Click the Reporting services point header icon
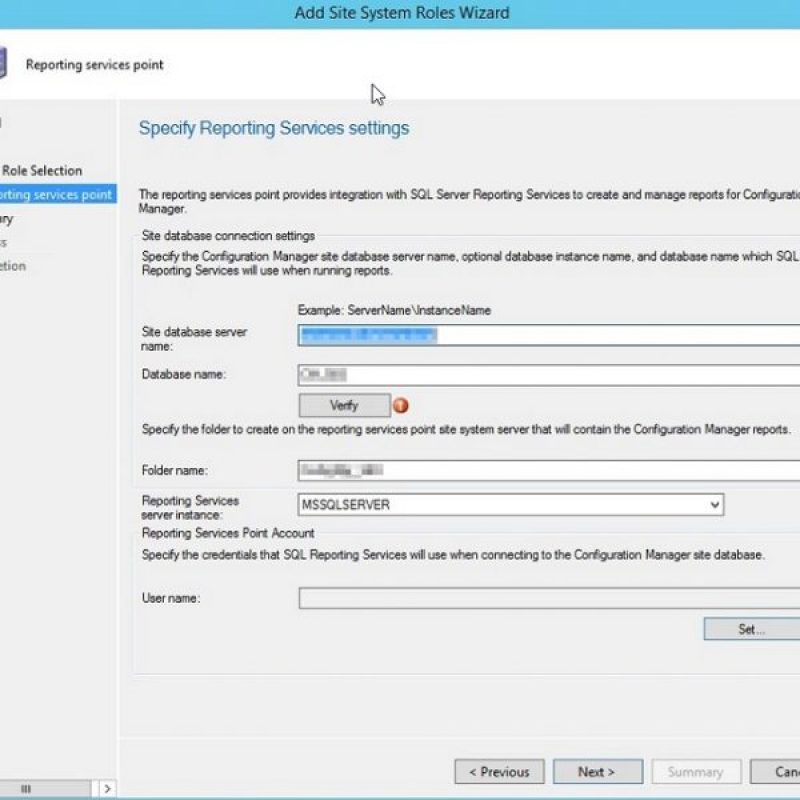The image size is (800, 800). point(6,63)
